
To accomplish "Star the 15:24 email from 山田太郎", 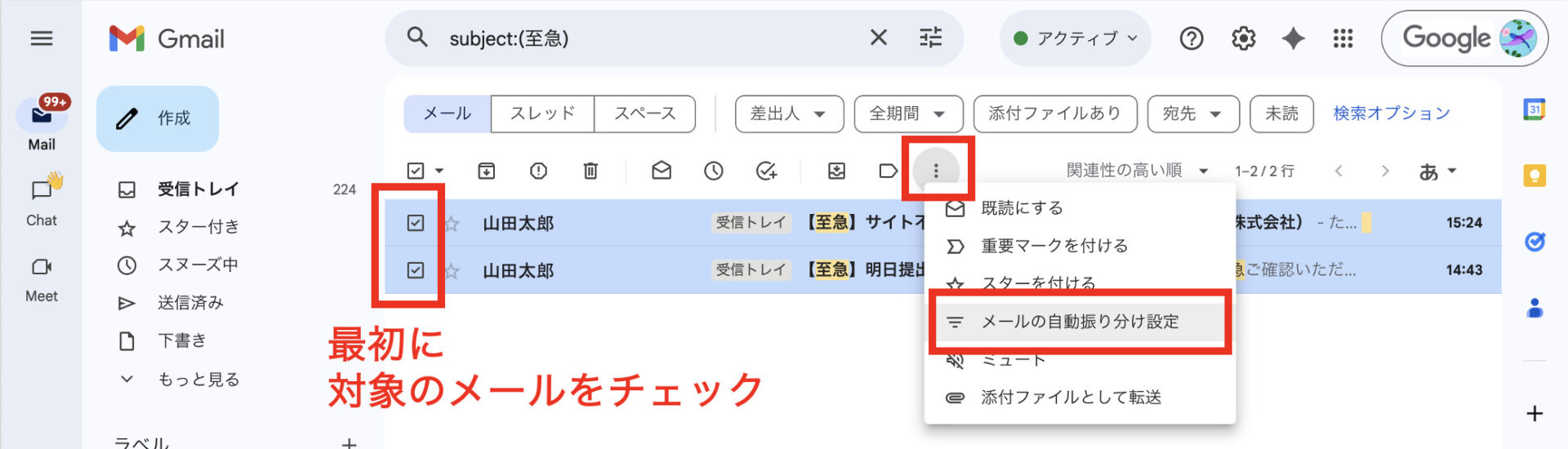I will [x=452, y=223].
